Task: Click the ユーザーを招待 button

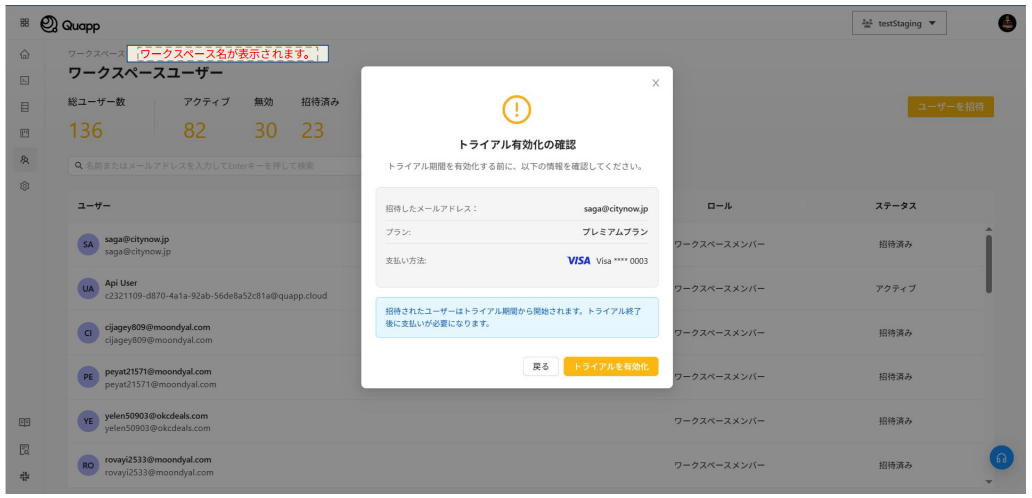Action: (949, 106)
